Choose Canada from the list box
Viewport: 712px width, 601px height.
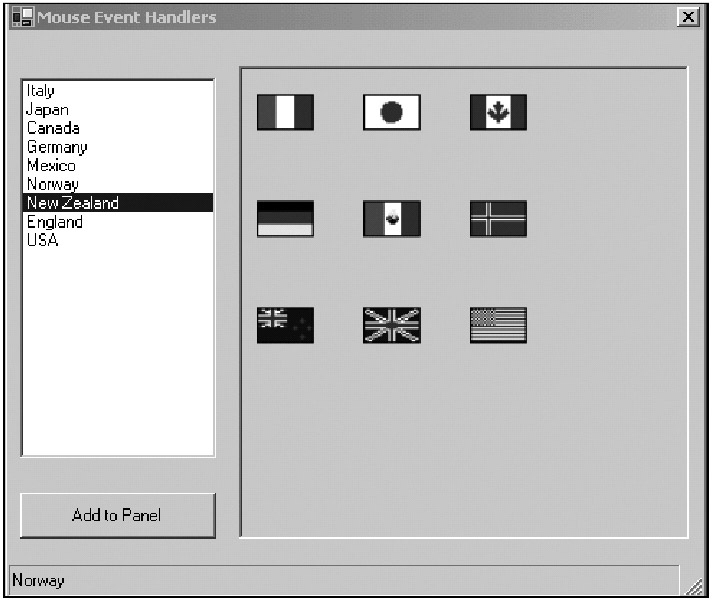coord(53,128)
